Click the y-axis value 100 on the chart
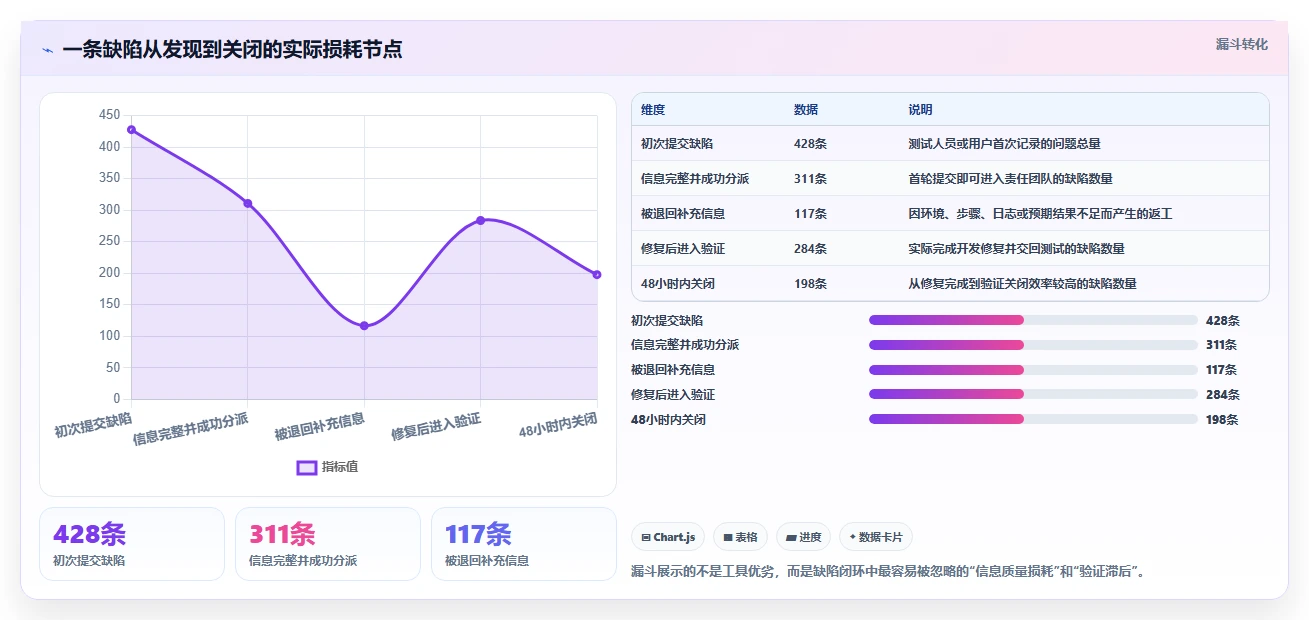 (x=110, y=336)
